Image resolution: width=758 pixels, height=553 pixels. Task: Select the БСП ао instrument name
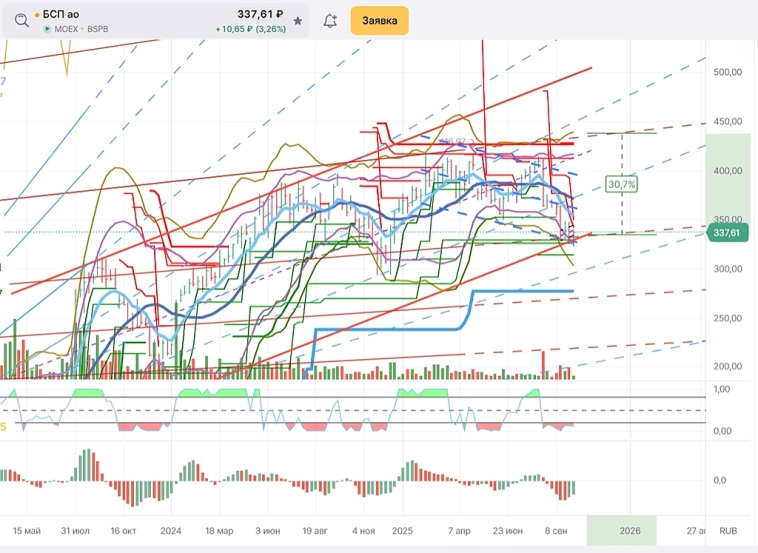pyautogui.click(x=61, y=15)
